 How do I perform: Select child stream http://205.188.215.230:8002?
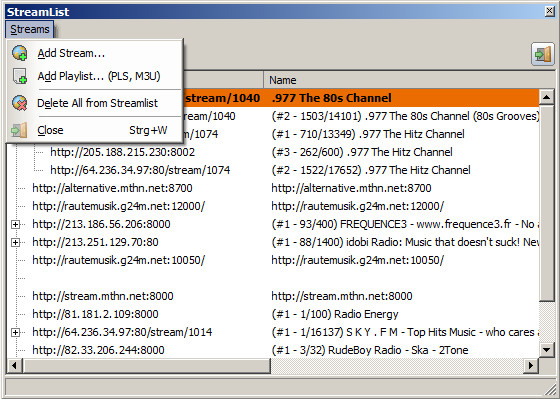click(x=122, y=152)
